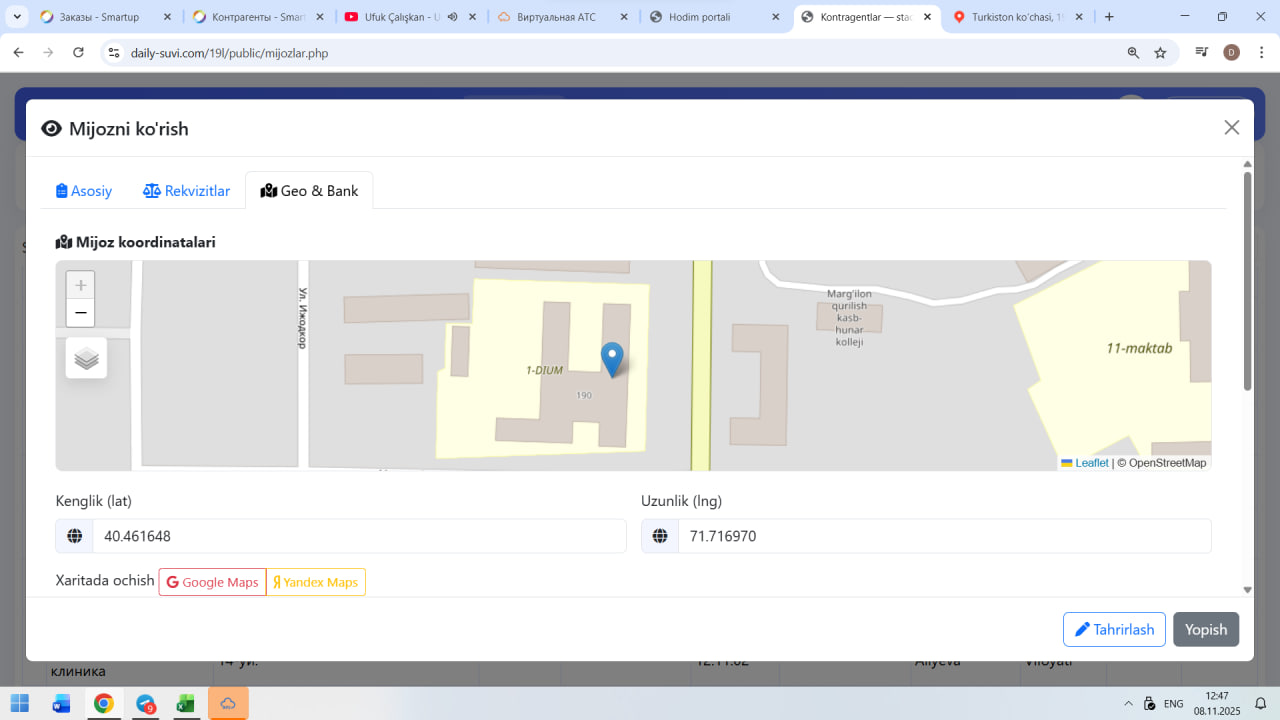The width and height of the screenshot is (1280, 720).
Task: Click the dialog's vertical scrollbar
Action: tap(1247, 280)
